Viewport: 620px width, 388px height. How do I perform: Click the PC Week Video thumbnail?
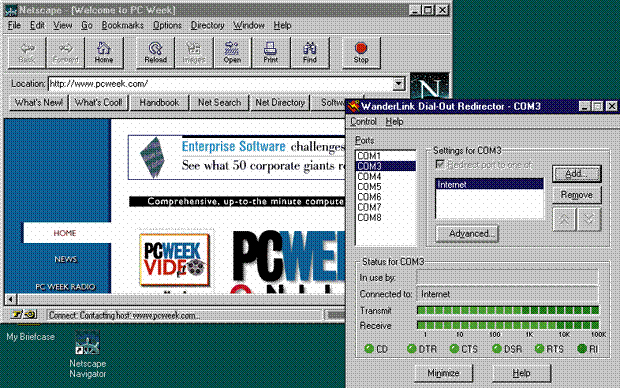coord(174,259)
